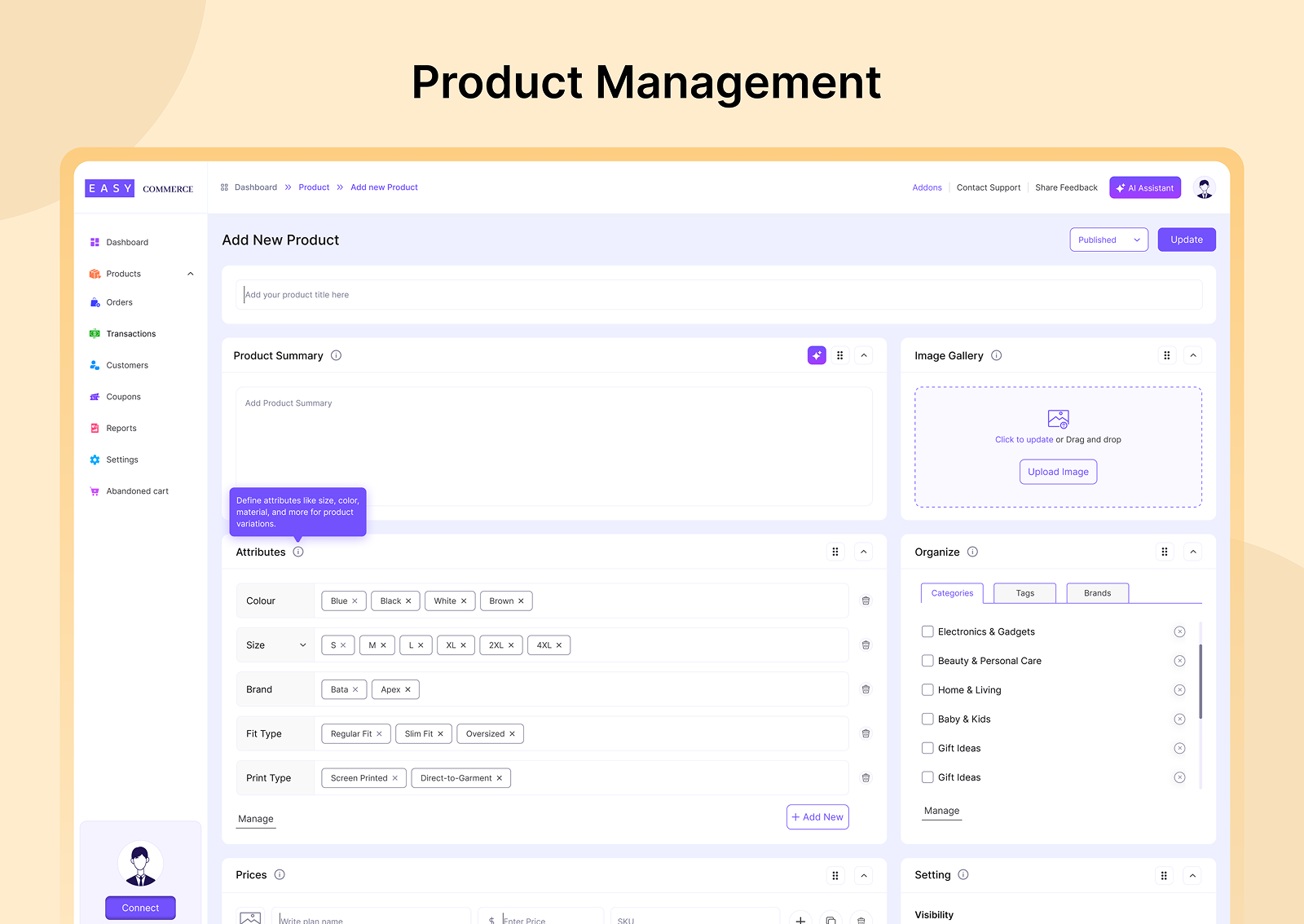Click Manage link under Attributes

point(256,819)
